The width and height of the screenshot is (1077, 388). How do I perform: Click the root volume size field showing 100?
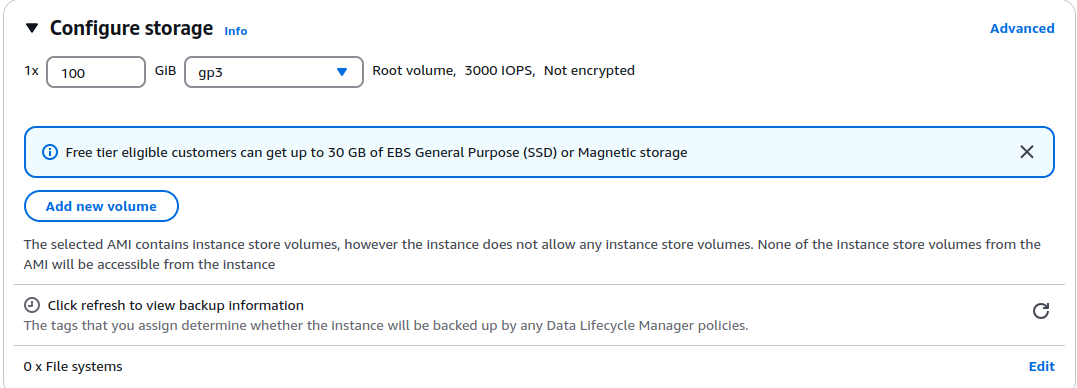(96, 72)
